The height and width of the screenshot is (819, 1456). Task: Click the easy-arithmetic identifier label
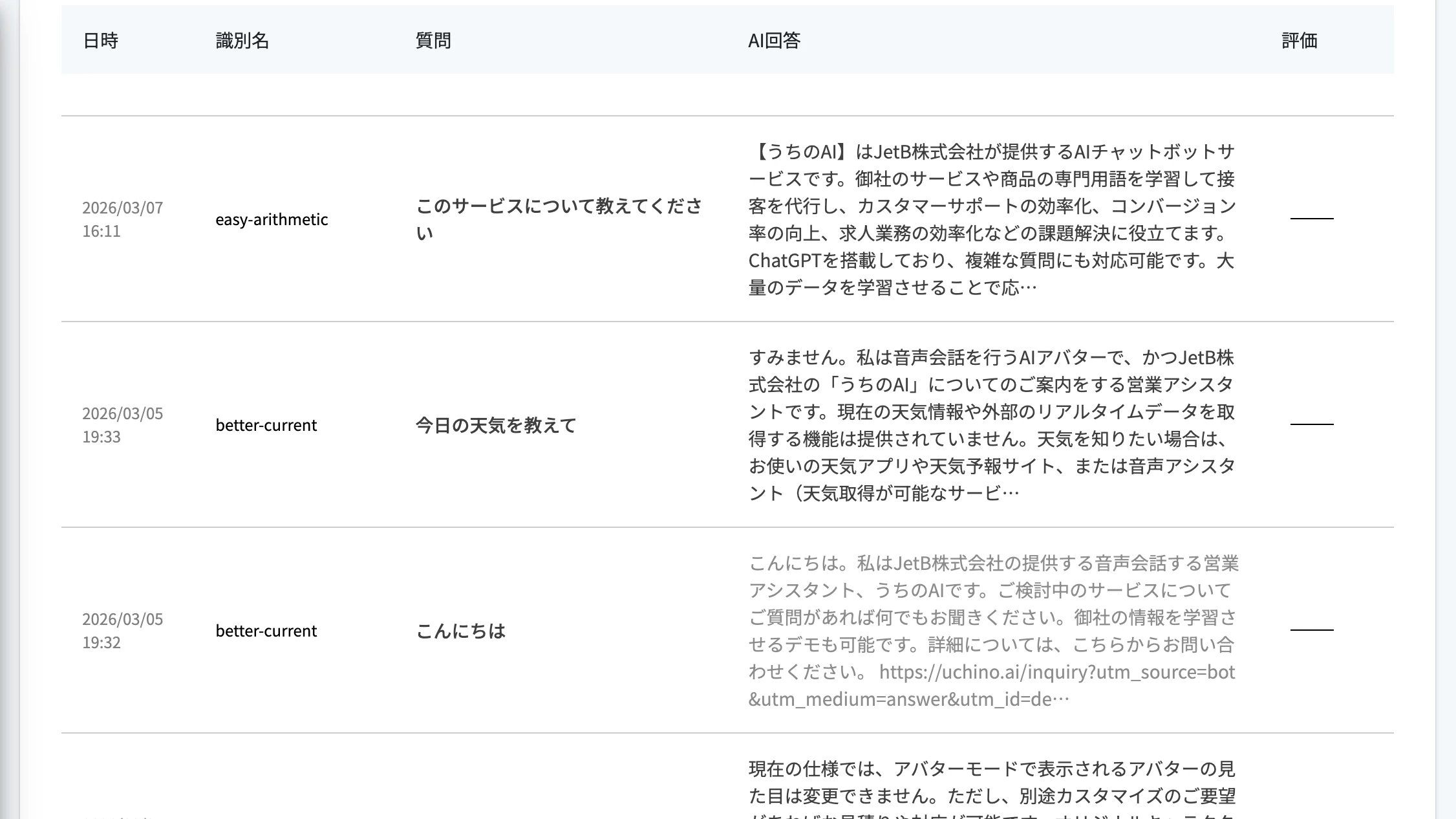(x=273, y=219)
